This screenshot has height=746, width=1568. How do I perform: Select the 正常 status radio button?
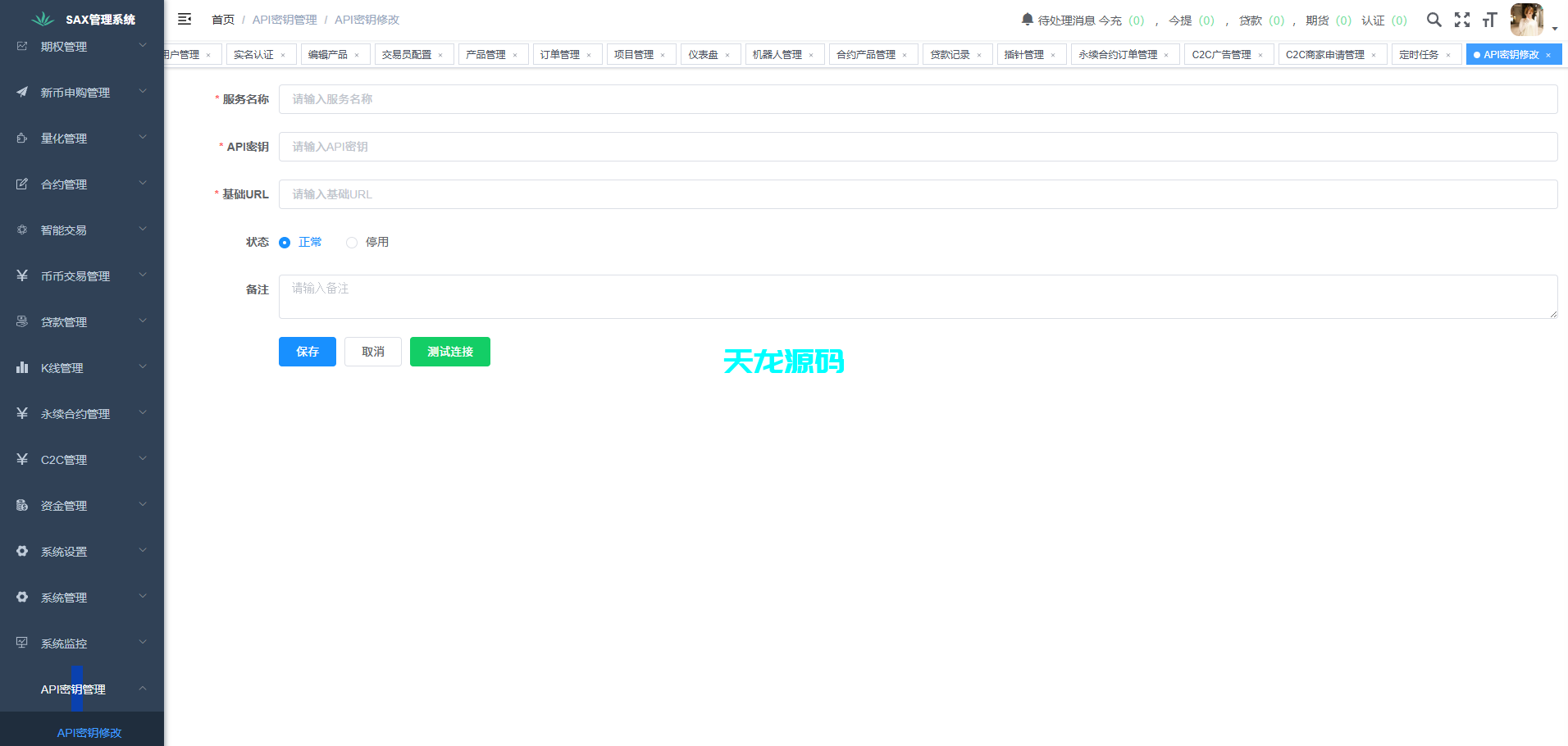tap(285, 243)
